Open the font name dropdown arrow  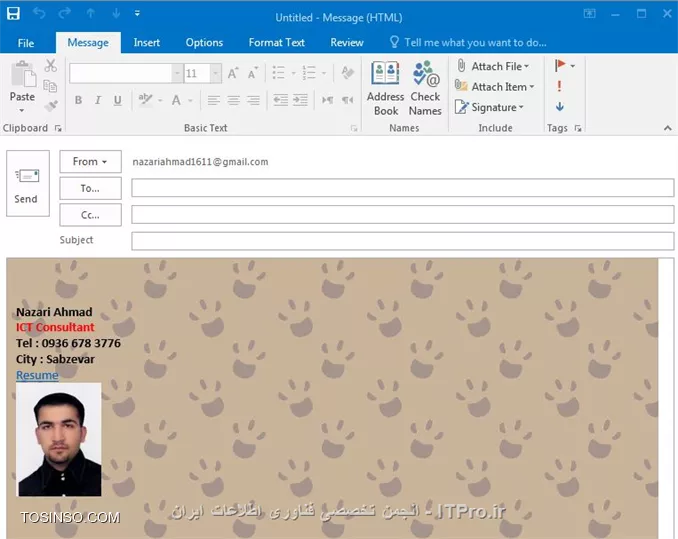pos(177,73)
